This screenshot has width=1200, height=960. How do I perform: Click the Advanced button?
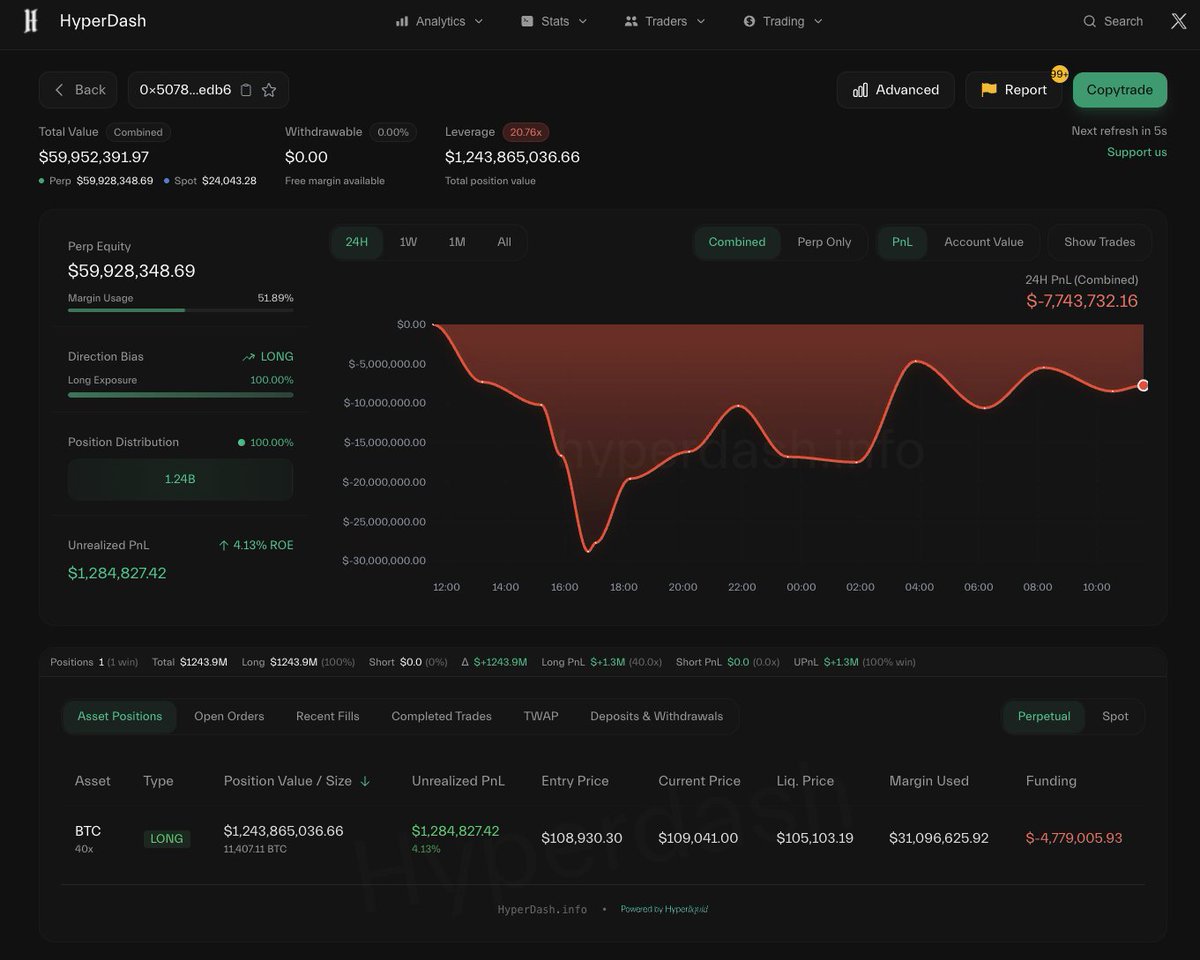pyautogui.click(x=896, y=90)
